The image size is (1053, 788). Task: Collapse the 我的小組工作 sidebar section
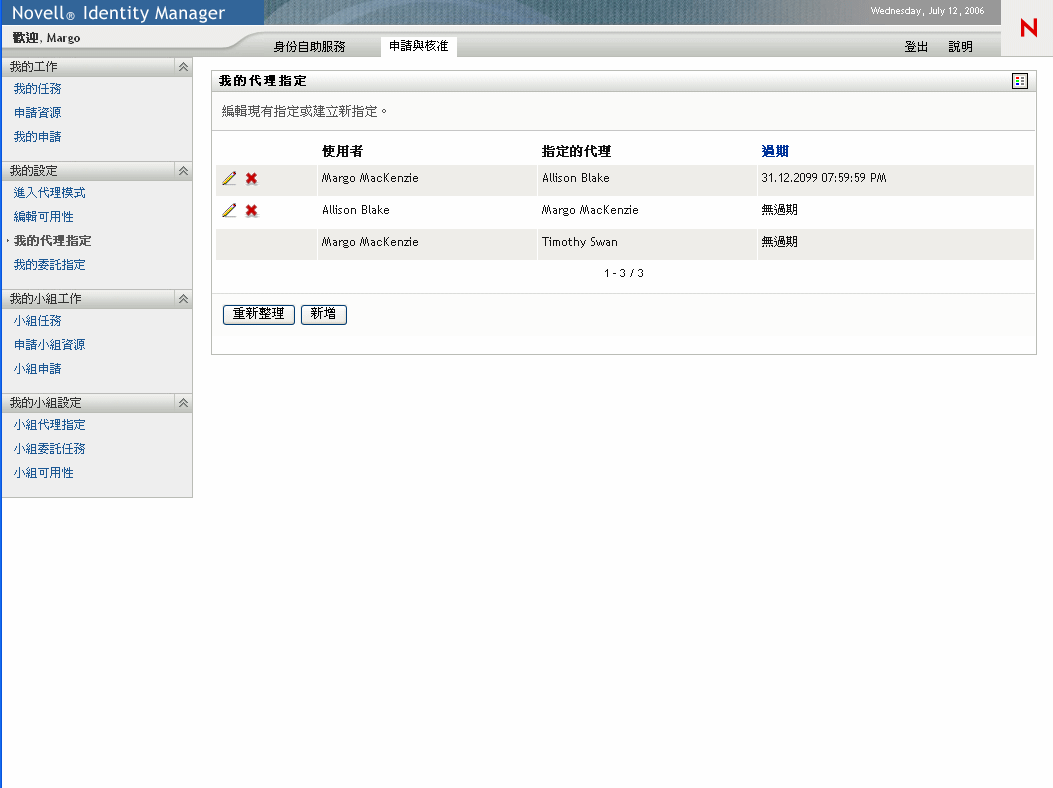(183, 298)
